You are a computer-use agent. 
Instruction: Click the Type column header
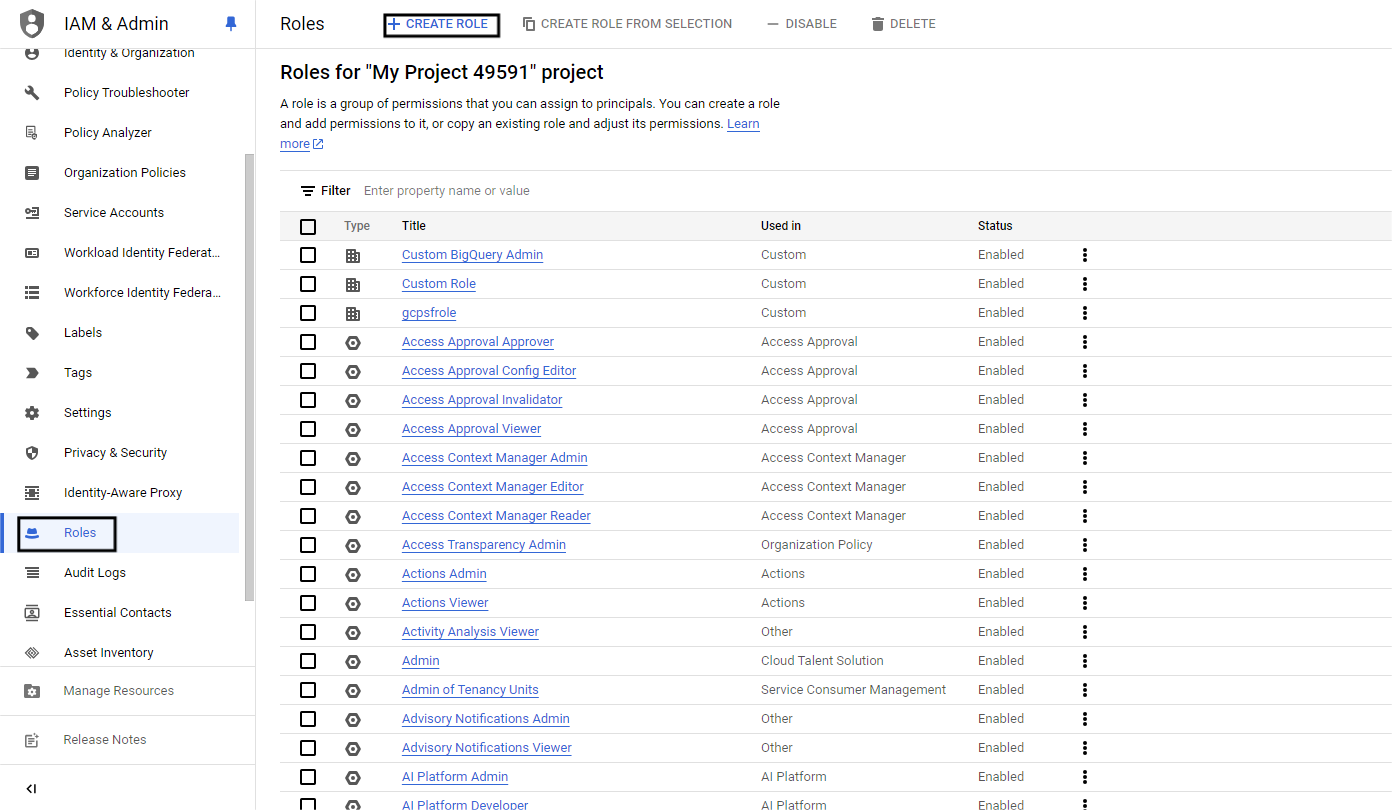357,226
